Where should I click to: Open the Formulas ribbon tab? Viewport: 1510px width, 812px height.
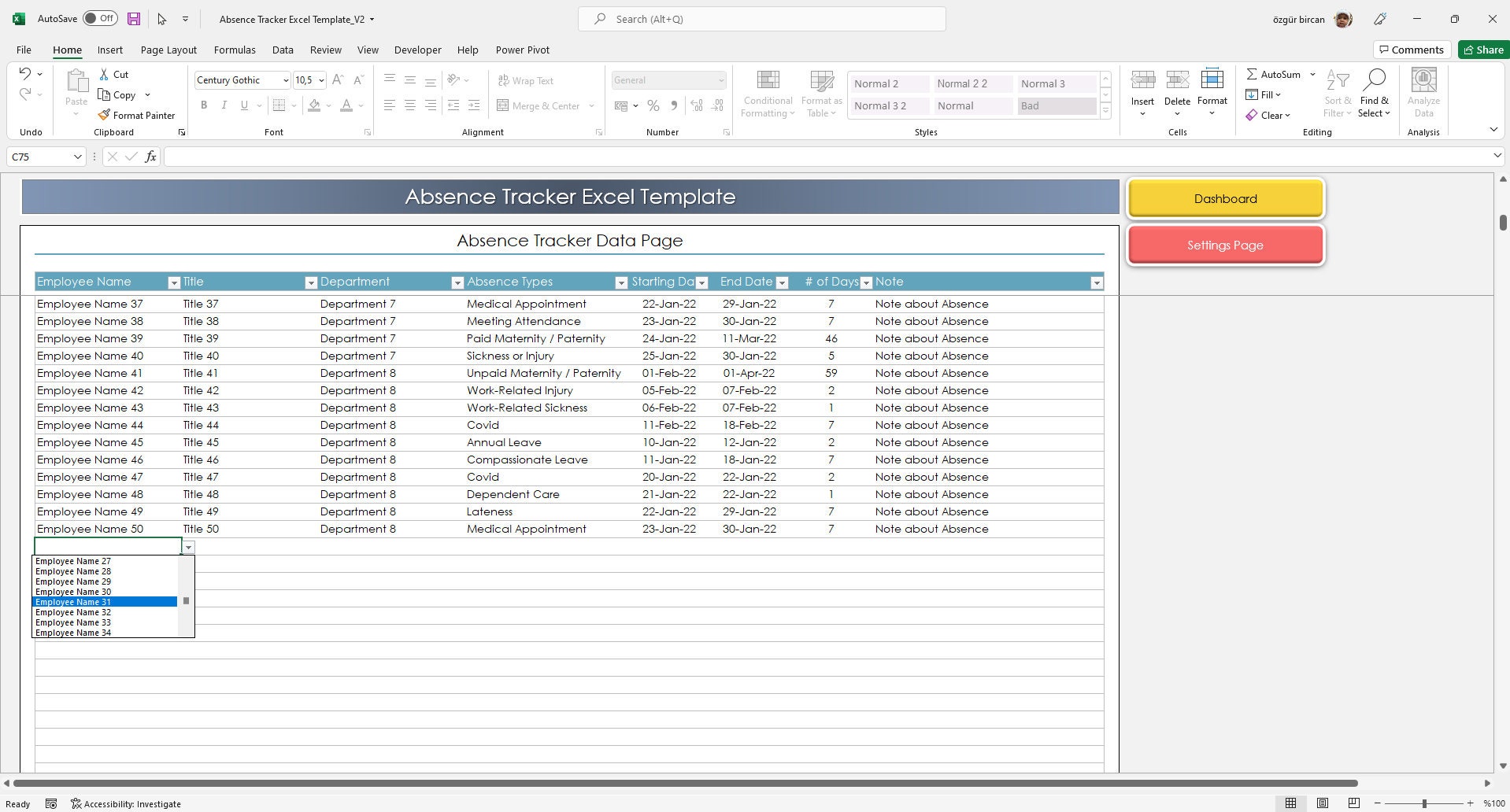click(235, 50)
